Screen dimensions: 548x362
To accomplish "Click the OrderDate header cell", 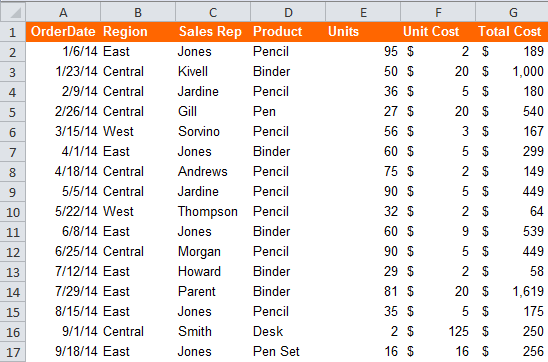I will point(63,32).
